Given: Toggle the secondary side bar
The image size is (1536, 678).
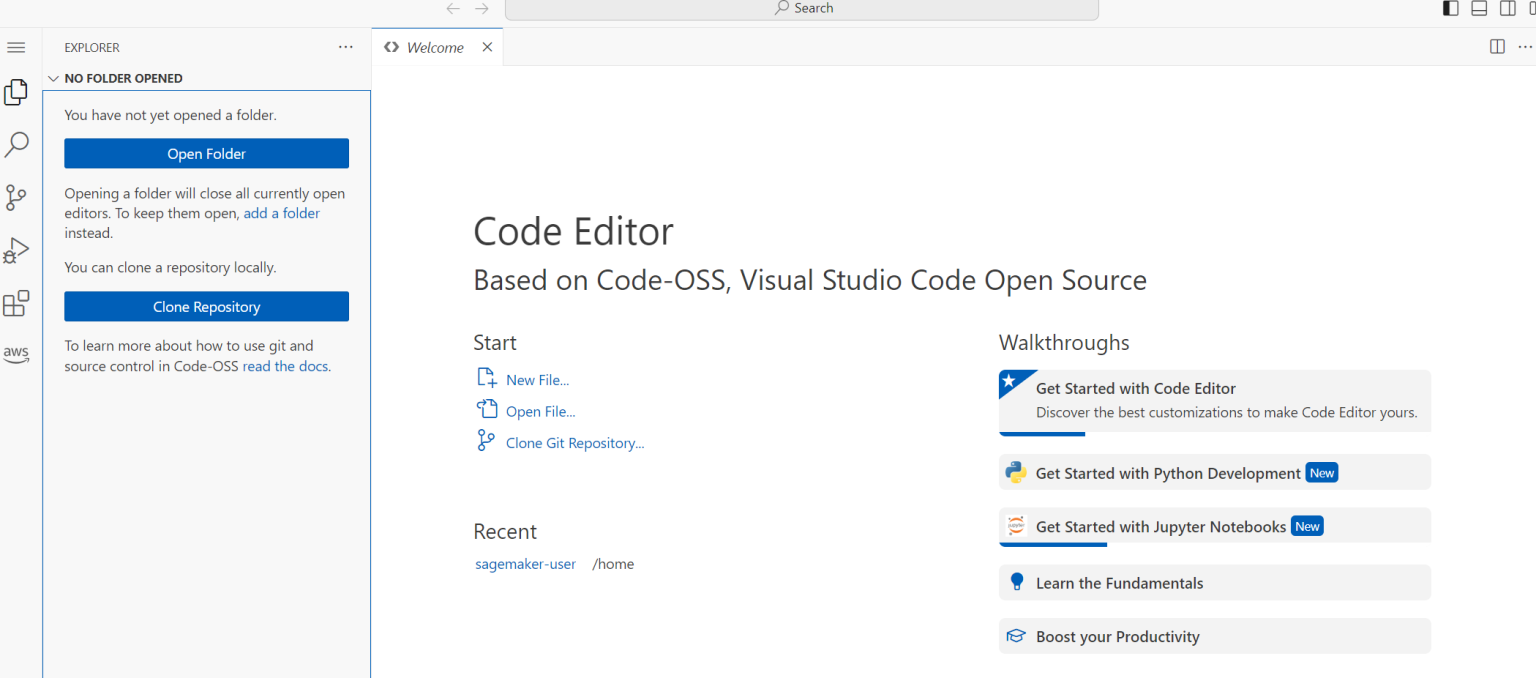Looking at the screenshot, I should tap(1507, 9).
